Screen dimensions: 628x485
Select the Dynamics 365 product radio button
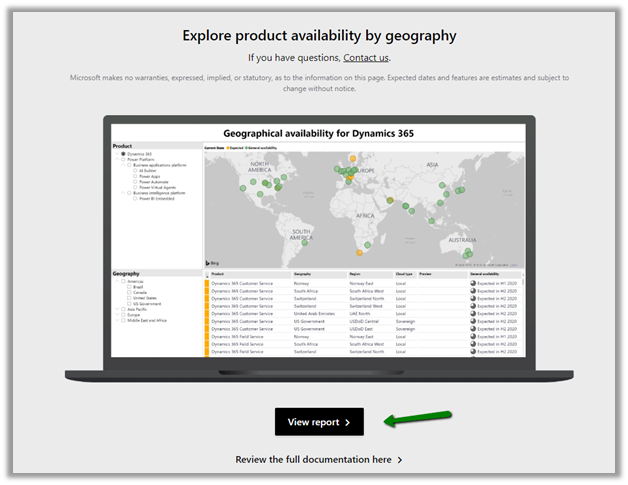pyautogui.click(x=123, y=154)
